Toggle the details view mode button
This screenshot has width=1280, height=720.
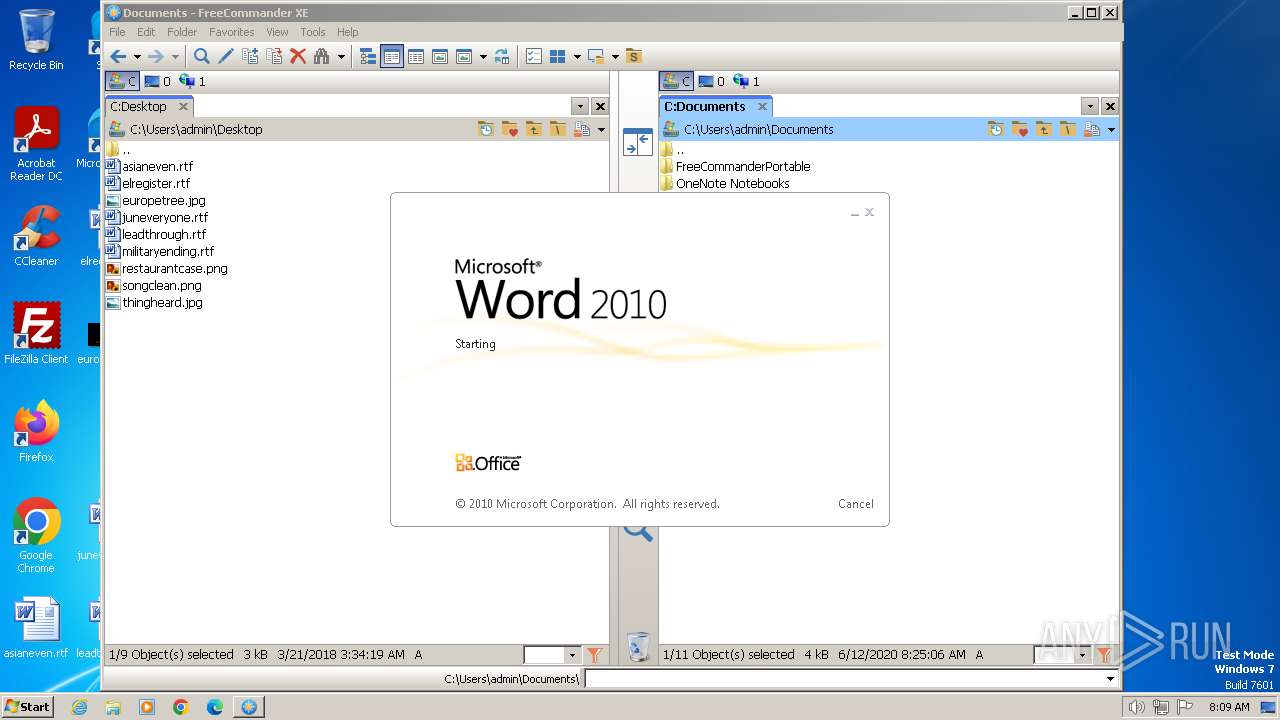[x=392, y=57]
